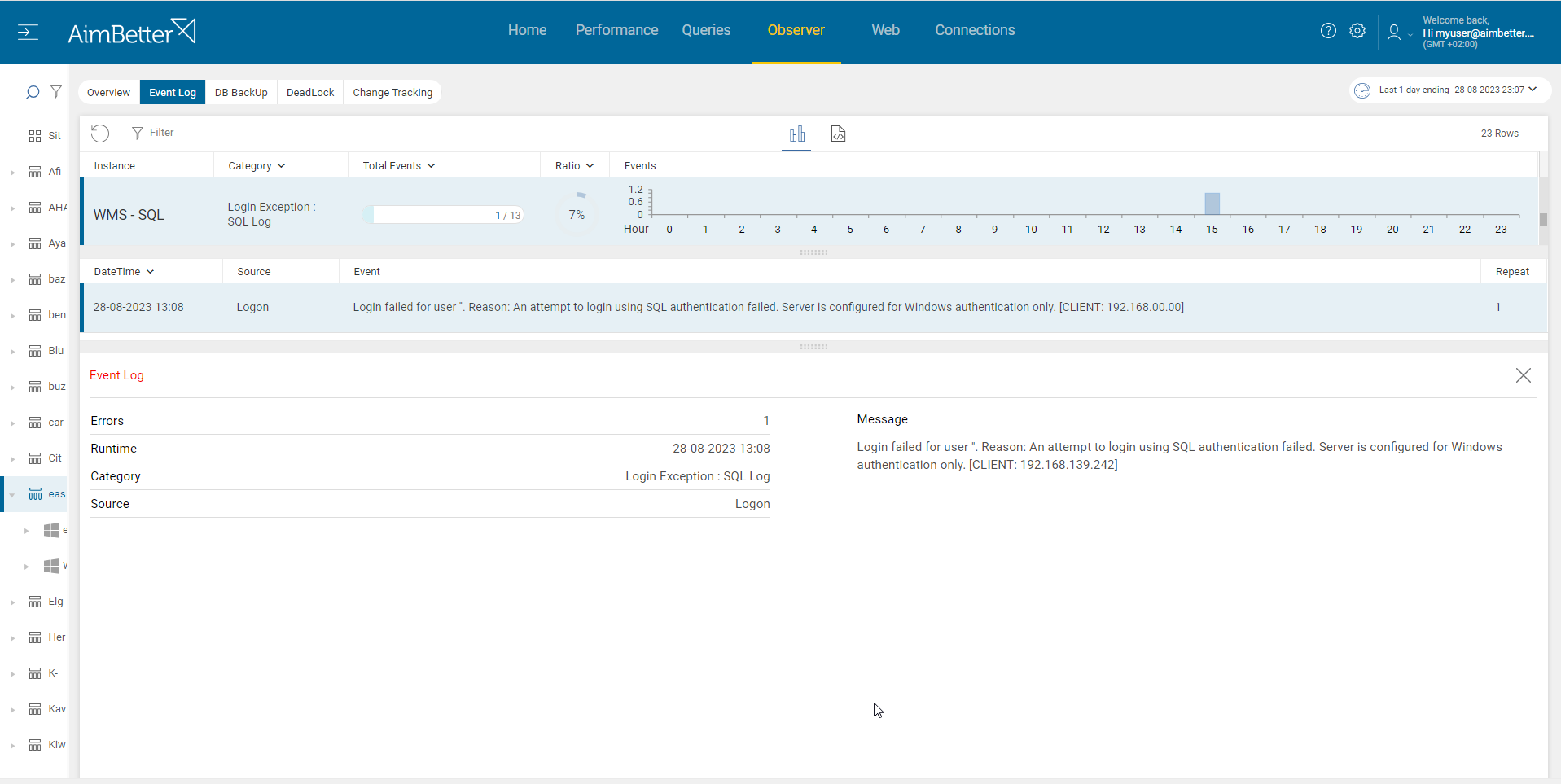Open the user account dropdown arrow

coord(1410,34)
